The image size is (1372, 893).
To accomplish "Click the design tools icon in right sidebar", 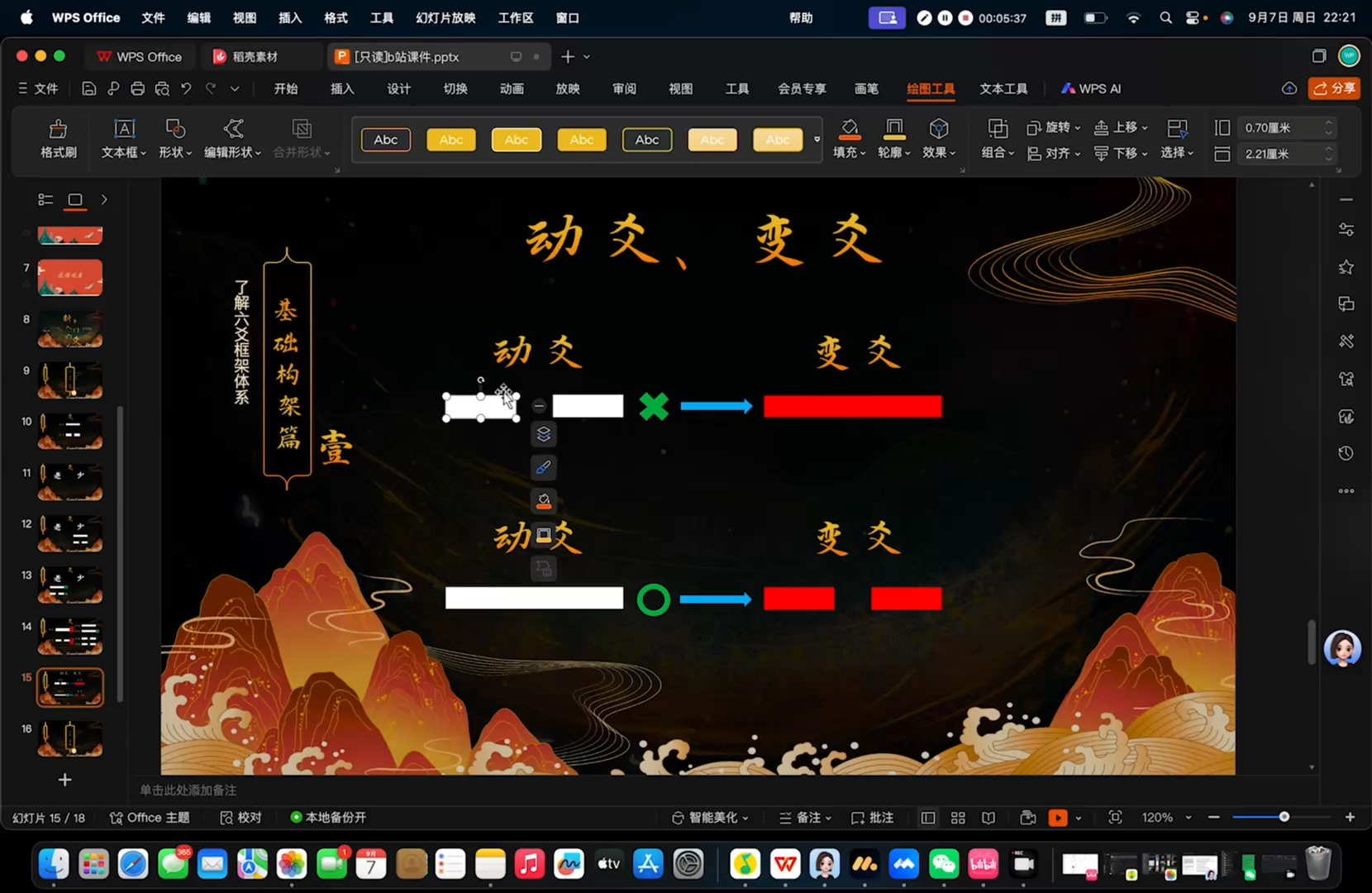I will point(1346,341).
